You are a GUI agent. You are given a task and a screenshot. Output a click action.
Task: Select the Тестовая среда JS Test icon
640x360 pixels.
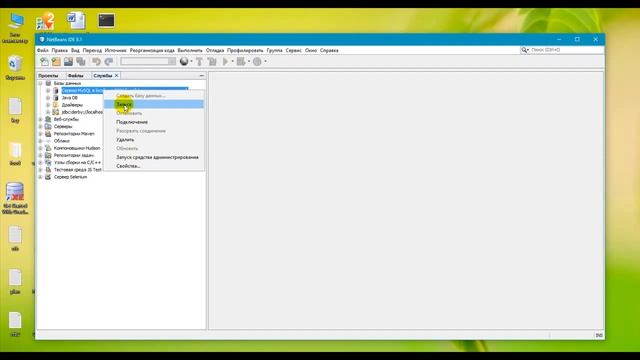pos(48,170)
